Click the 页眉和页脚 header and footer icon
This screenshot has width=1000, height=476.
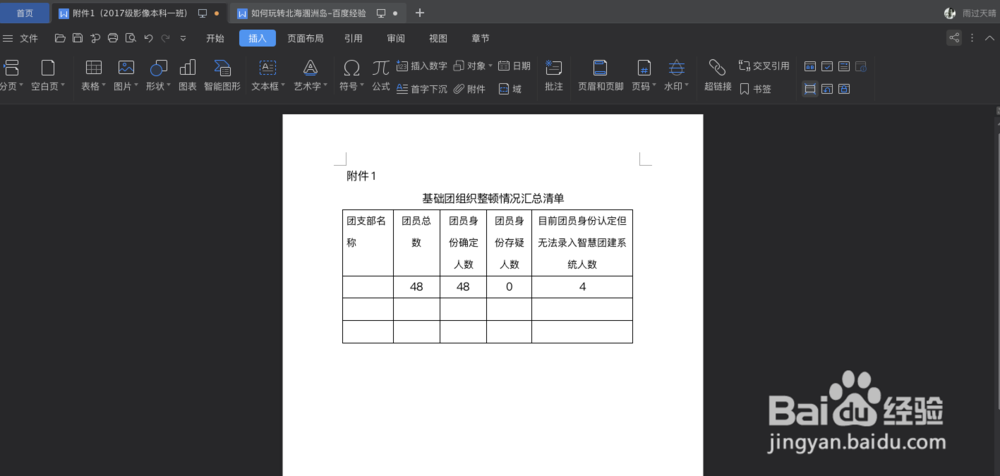(600, 76)
